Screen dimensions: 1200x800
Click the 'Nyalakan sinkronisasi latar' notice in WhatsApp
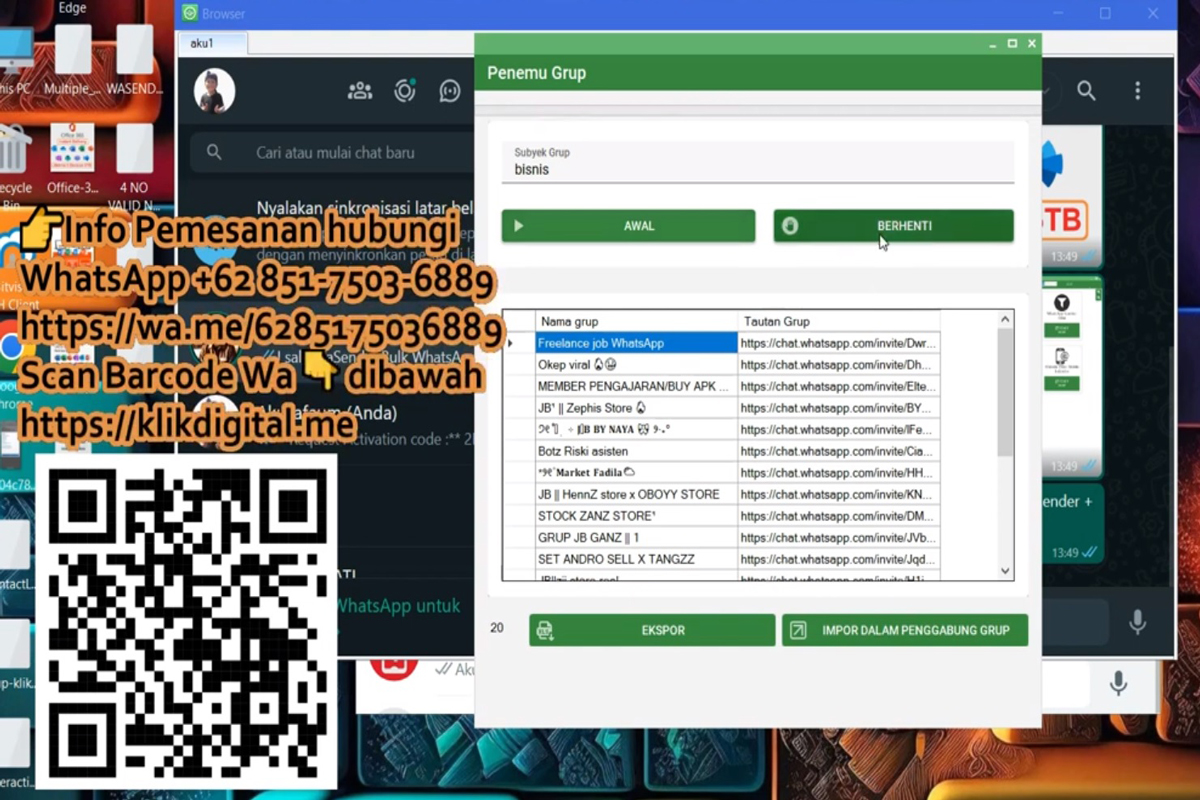tap(364, 208)
